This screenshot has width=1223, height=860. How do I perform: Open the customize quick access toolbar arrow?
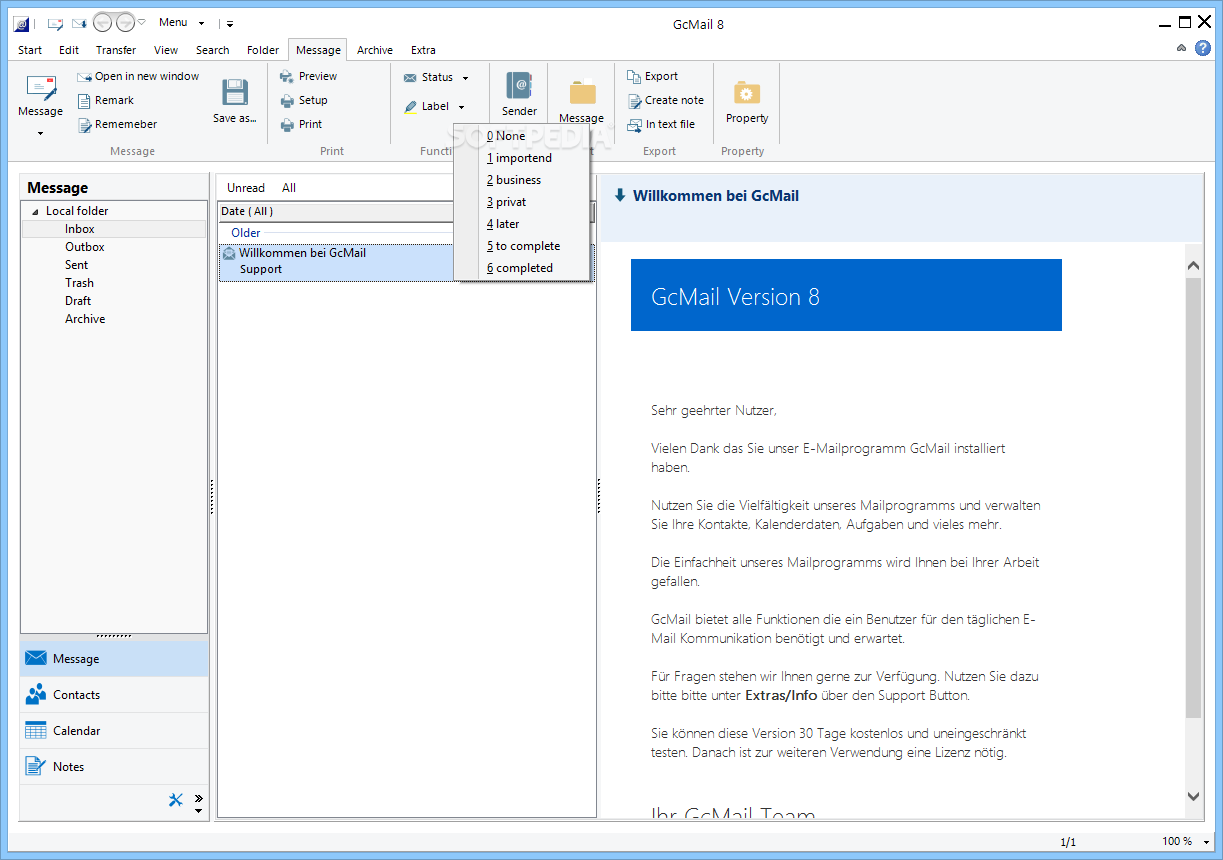(229, 23)
